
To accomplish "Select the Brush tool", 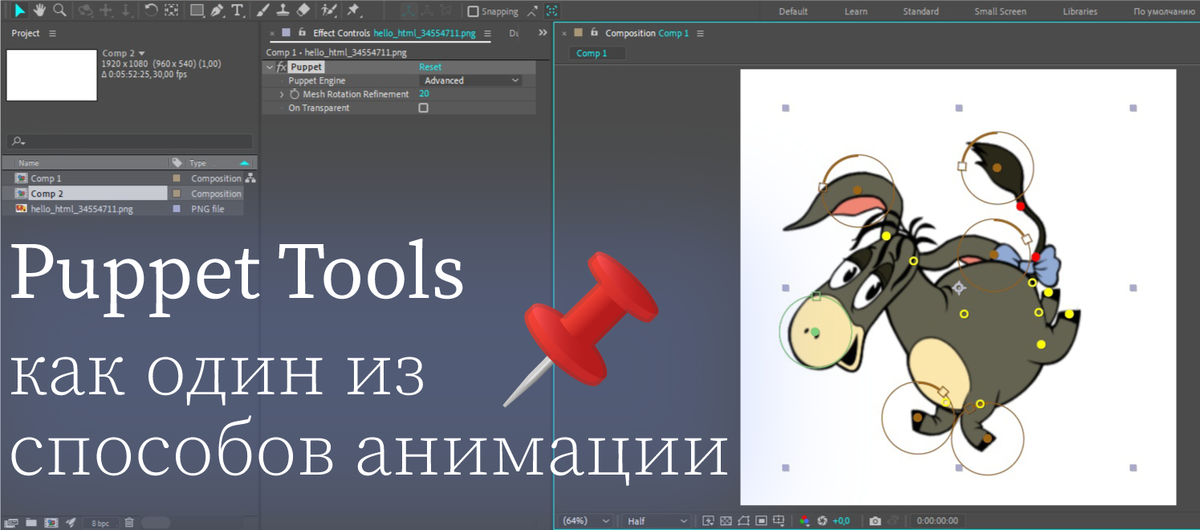I will 262,11.
